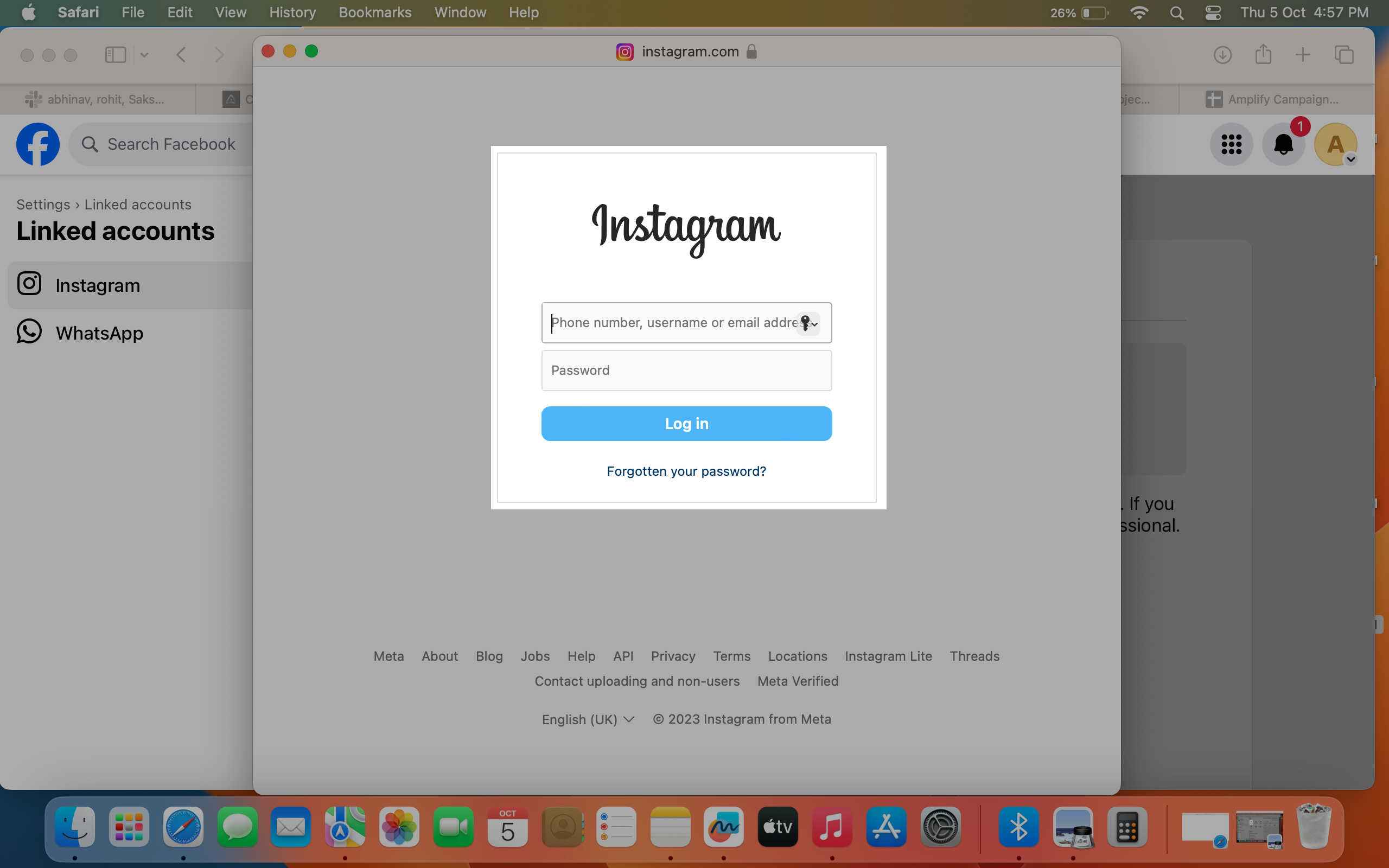Open Messages from the Dock
This screenshot has height=868, width=1389.
coord(237,827)
